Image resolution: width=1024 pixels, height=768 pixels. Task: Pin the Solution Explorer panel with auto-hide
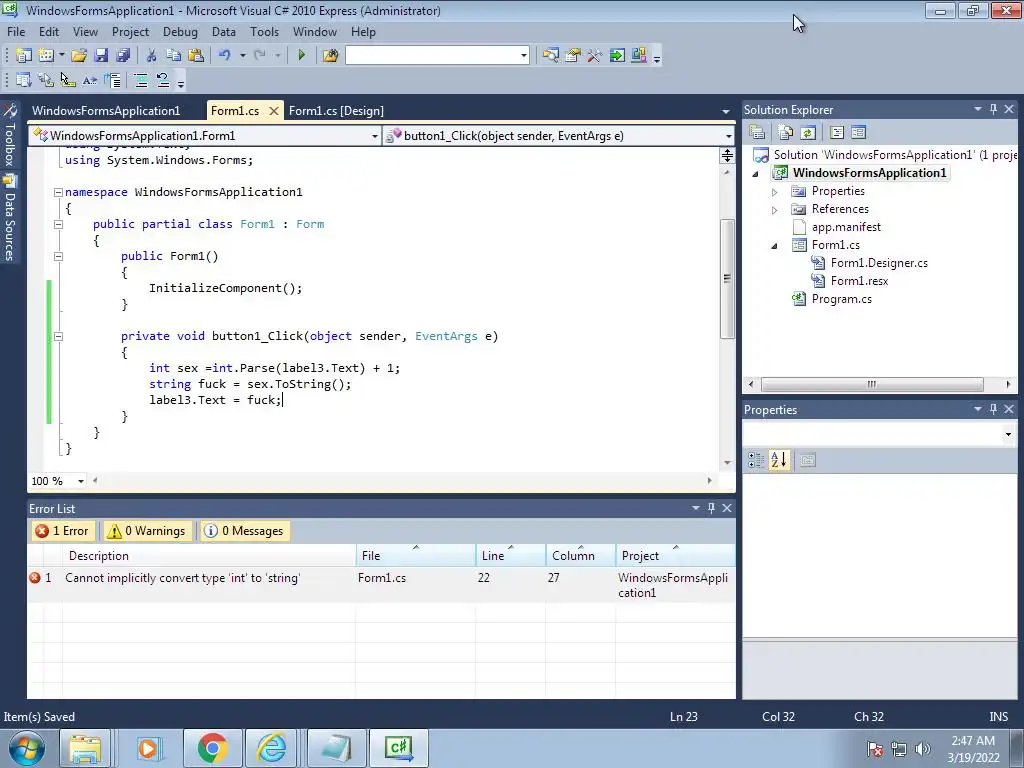[993, 109]
